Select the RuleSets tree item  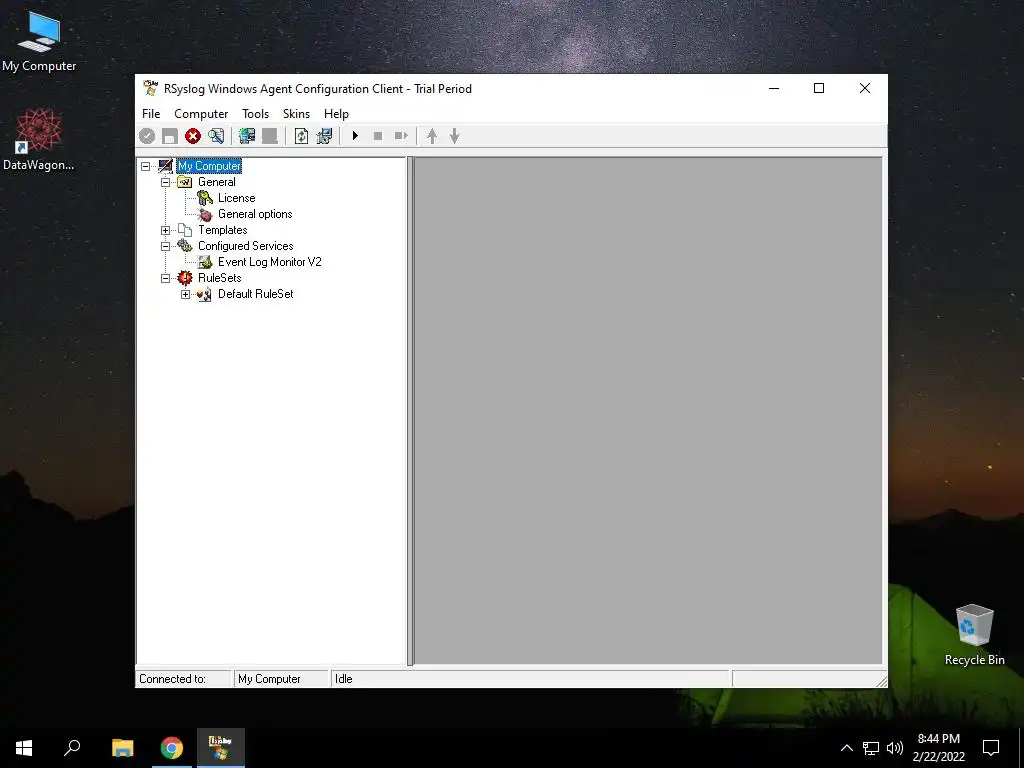pos(219,278)
